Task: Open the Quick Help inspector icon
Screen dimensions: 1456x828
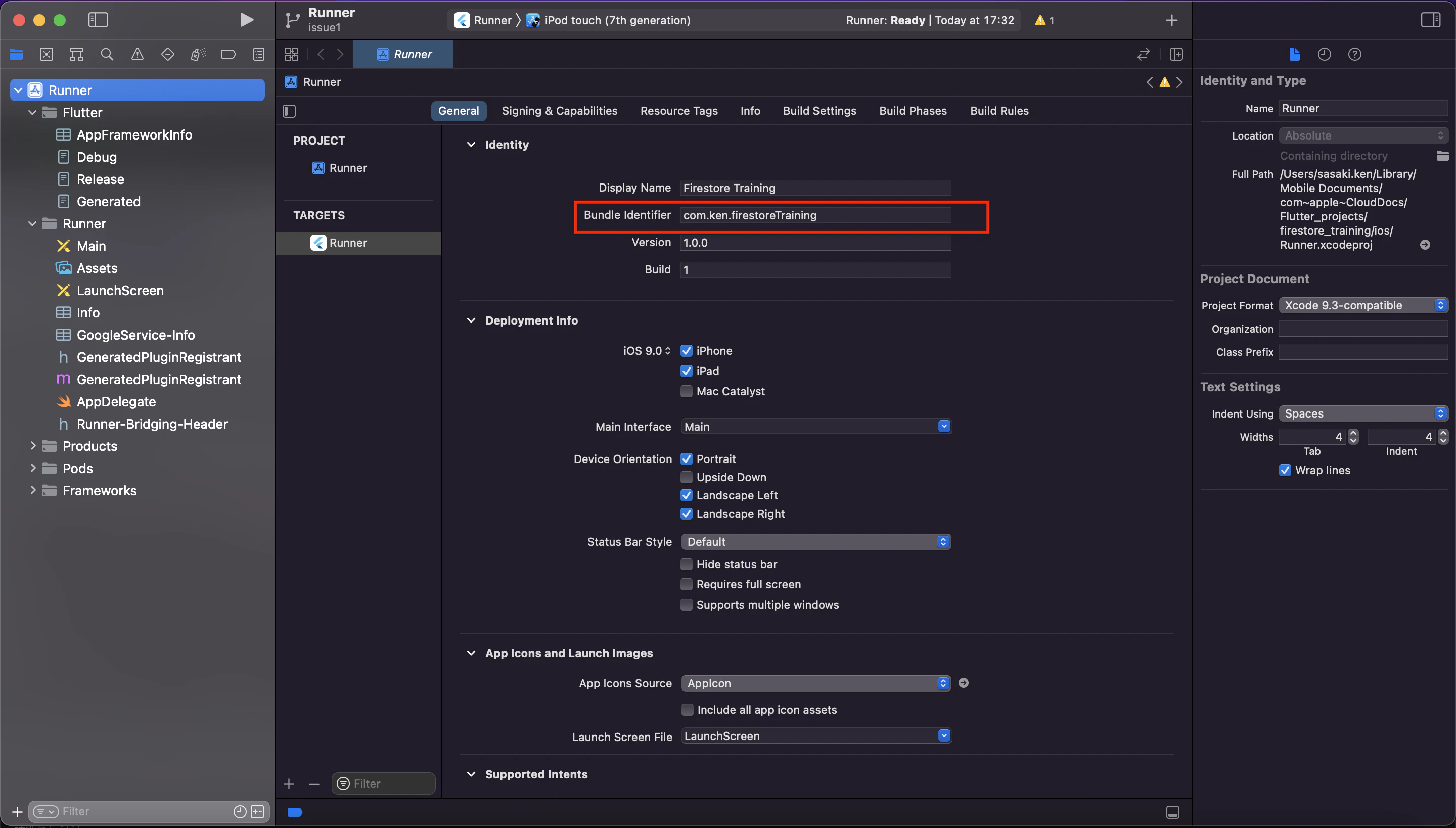Action: pos(1355,54)
